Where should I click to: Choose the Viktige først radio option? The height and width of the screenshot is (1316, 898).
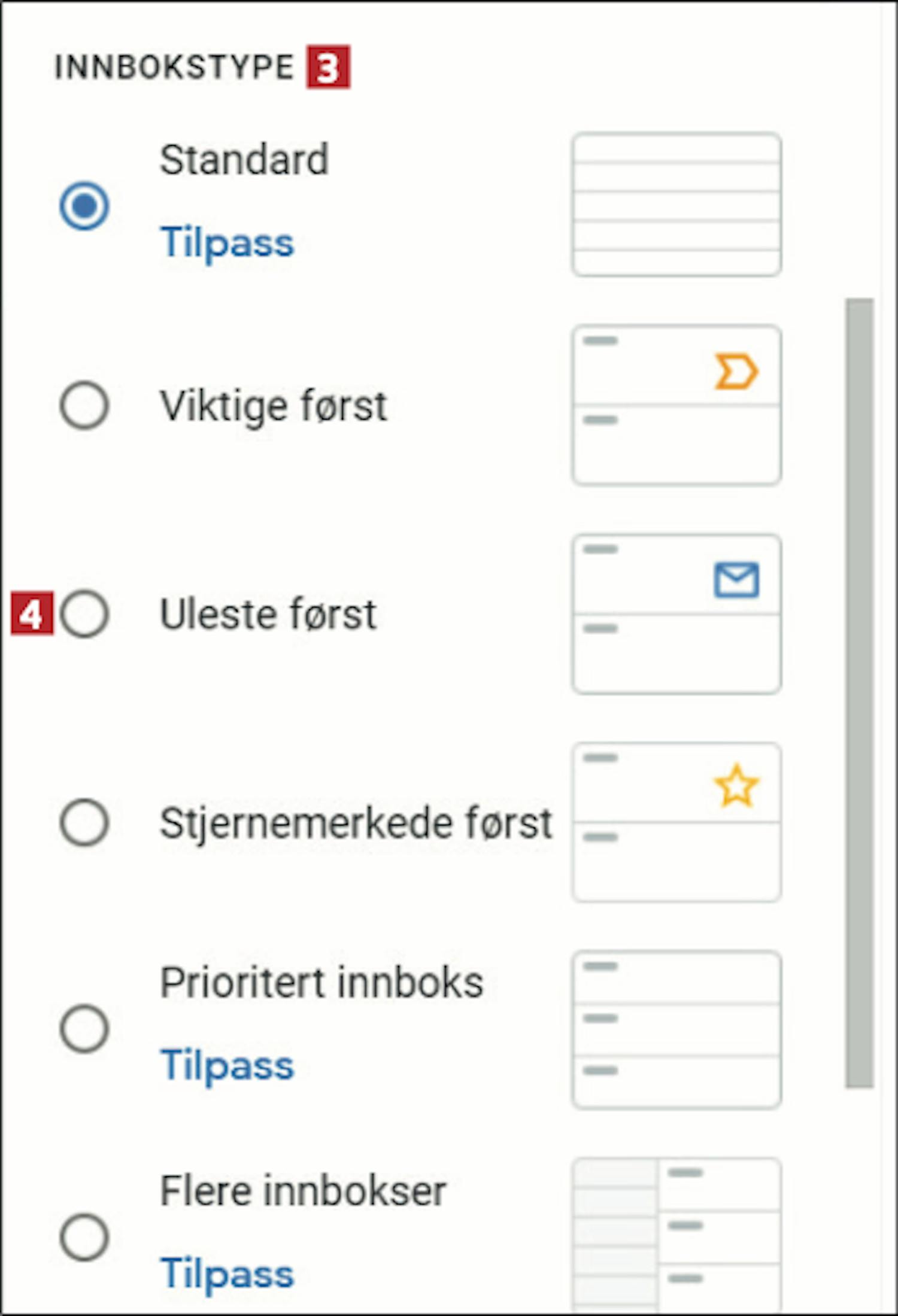point(84,405)
